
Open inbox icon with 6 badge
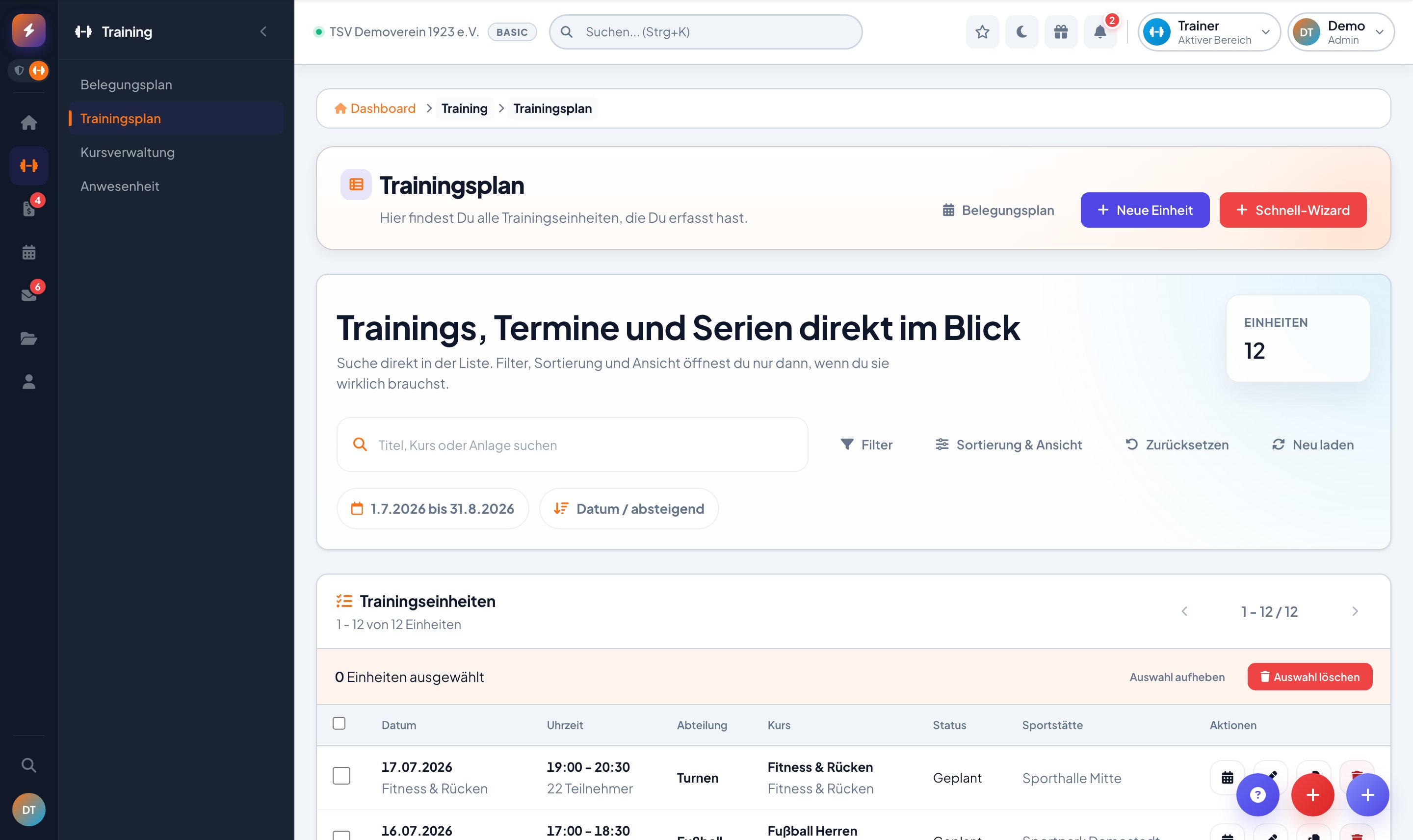pos(29,295)
